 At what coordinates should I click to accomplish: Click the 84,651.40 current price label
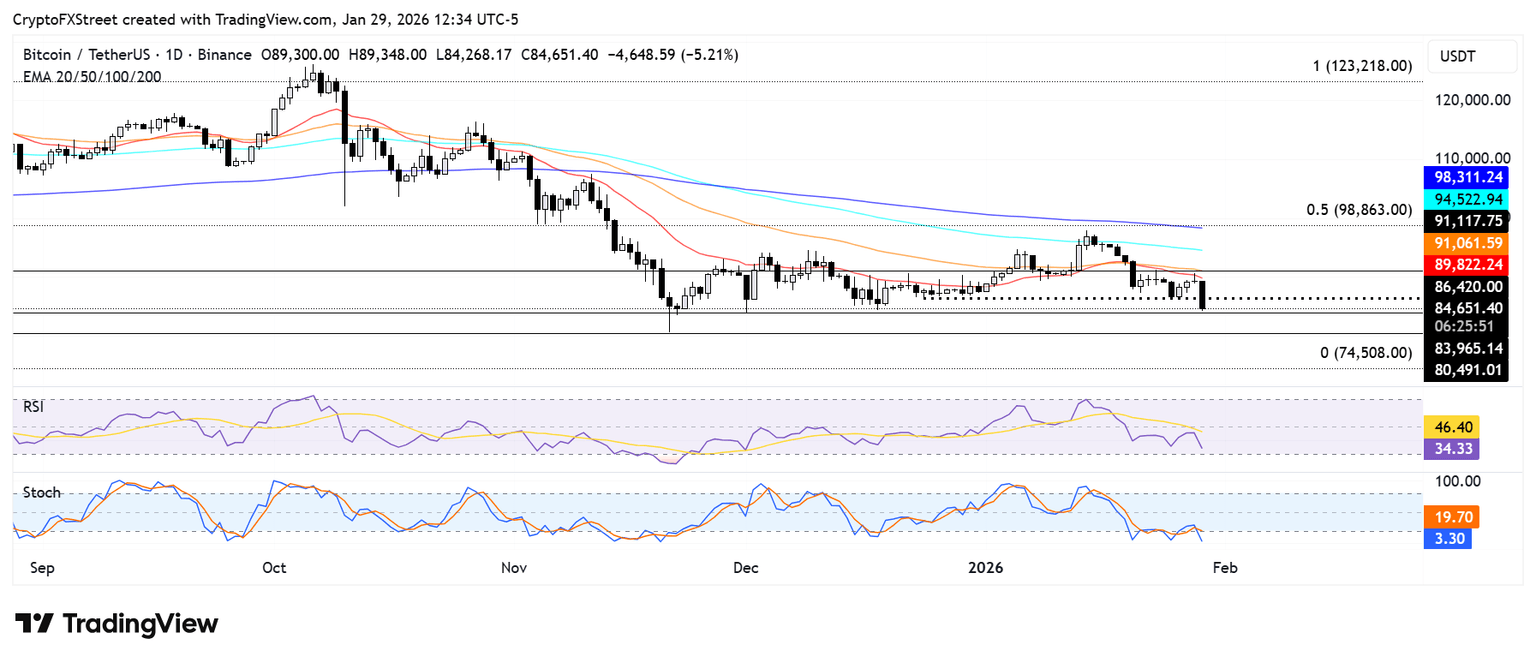[x=1467, y=307]
